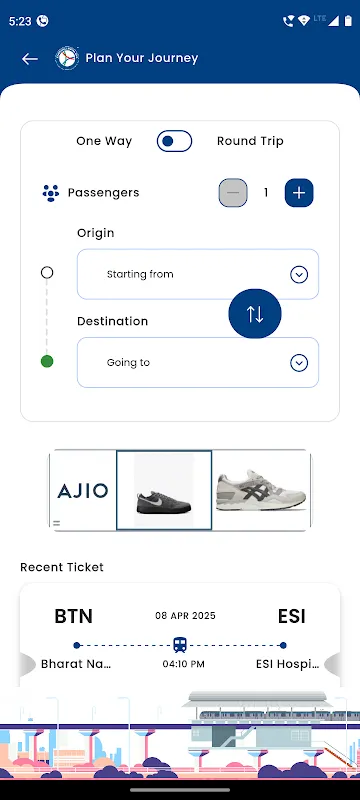Tap the hollow origin marker circle
Viewport: 360px width, 800px height.
(x=47, y=272)
